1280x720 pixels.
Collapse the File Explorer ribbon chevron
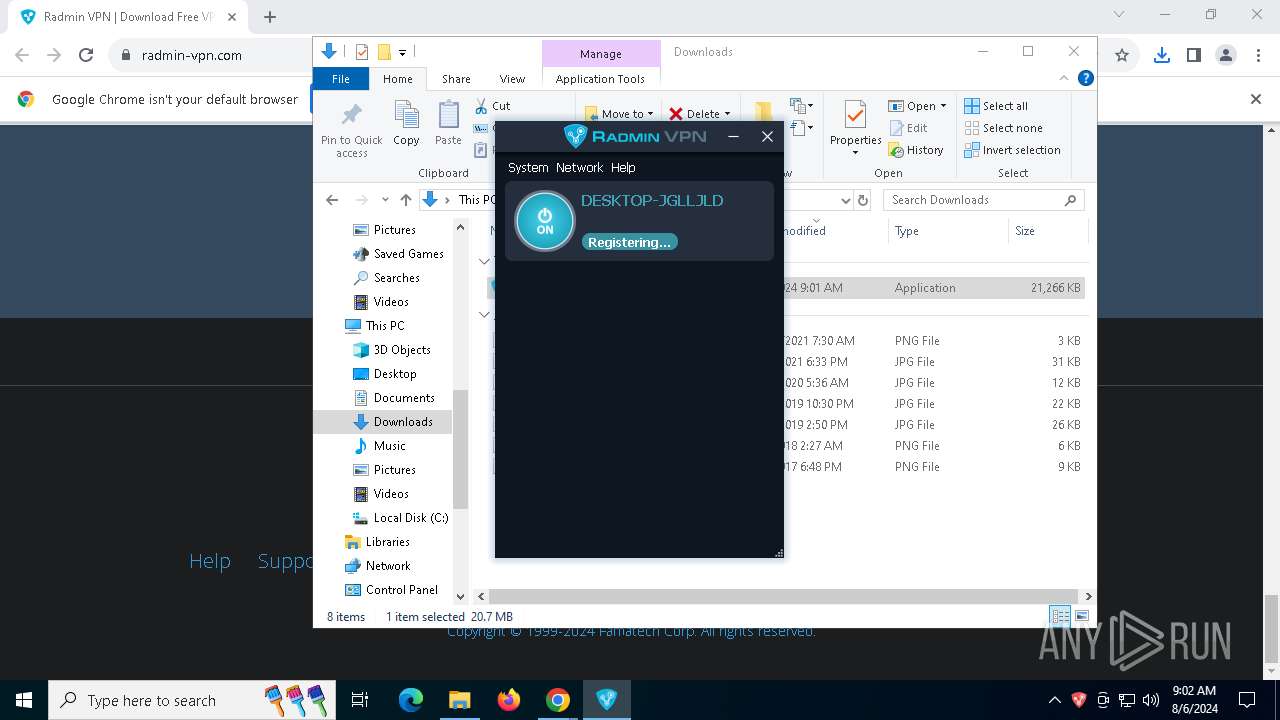(1064, 78)
